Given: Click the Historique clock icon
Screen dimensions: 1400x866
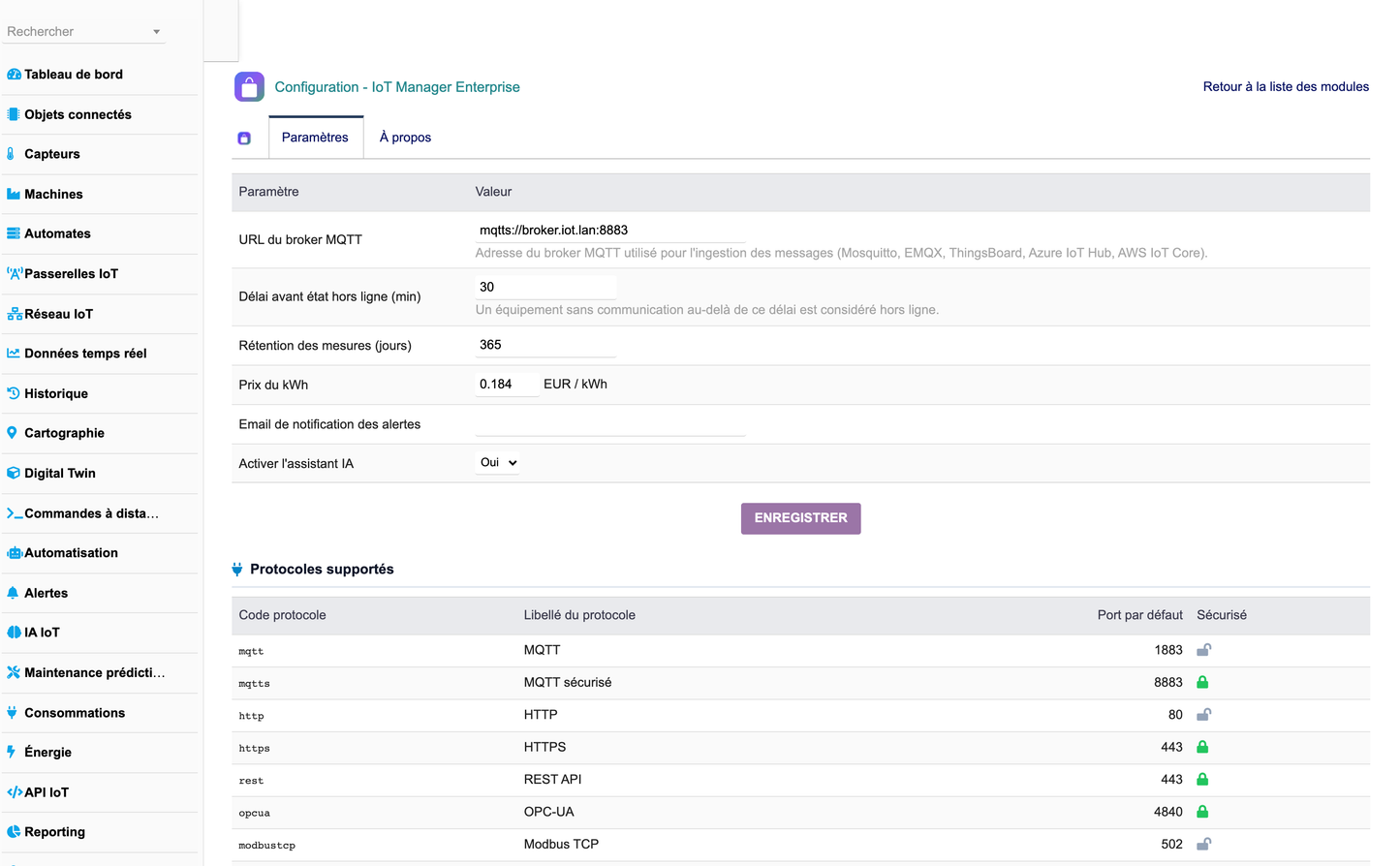Looking at the screenshot, I should (14, 393).
